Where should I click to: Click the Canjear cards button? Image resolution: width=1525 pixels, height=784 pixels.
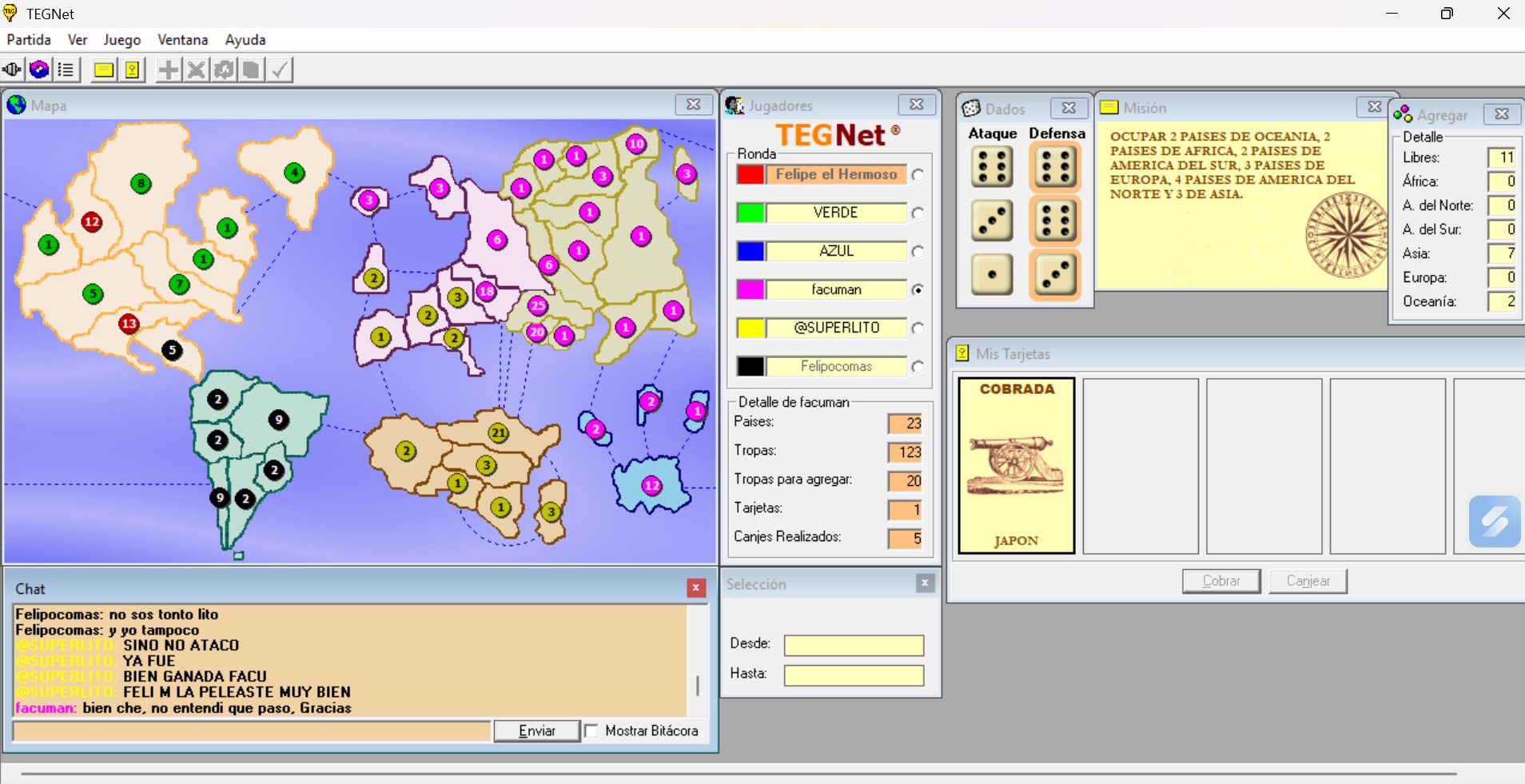coord(1308,581)
